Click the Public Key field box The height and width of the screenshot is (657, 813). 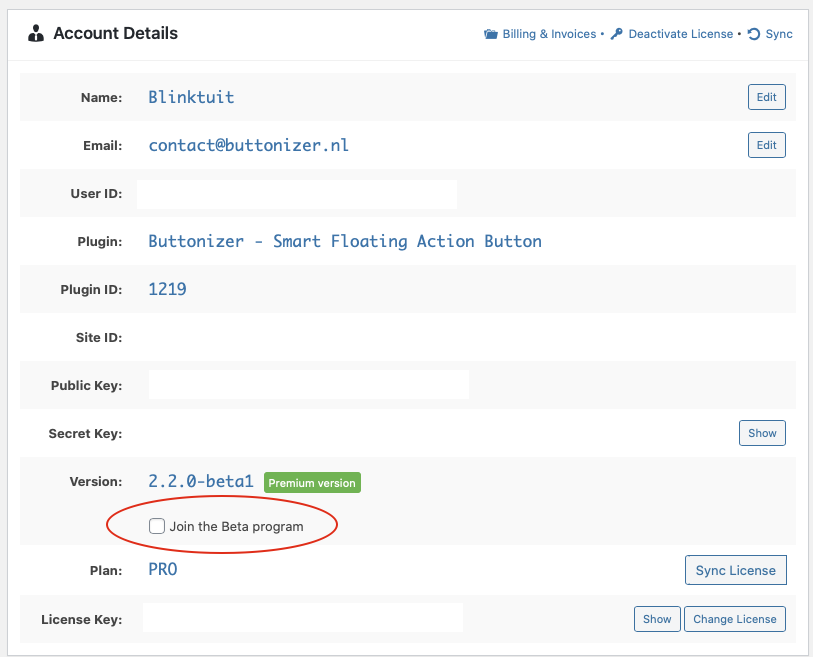(309, 385)
